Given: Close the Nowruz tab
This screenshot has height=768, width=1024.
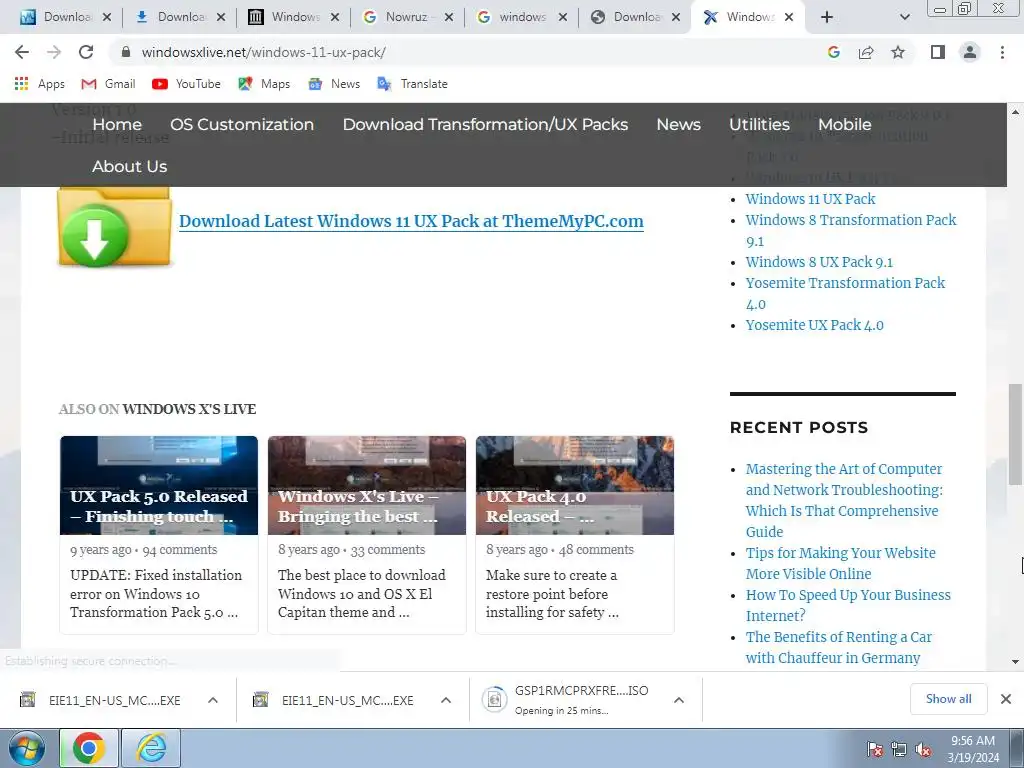Looking at the screenshot, I should (449, 18).
